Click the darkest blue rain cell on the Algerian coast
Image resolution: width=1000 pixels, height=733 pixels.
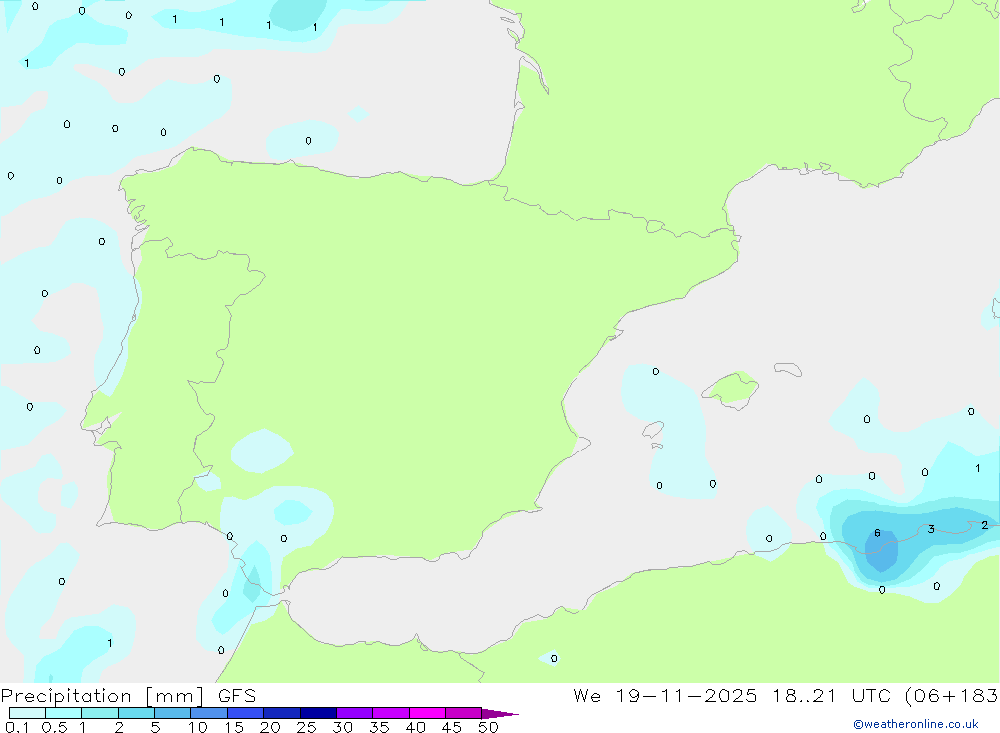tap(881, 551)
